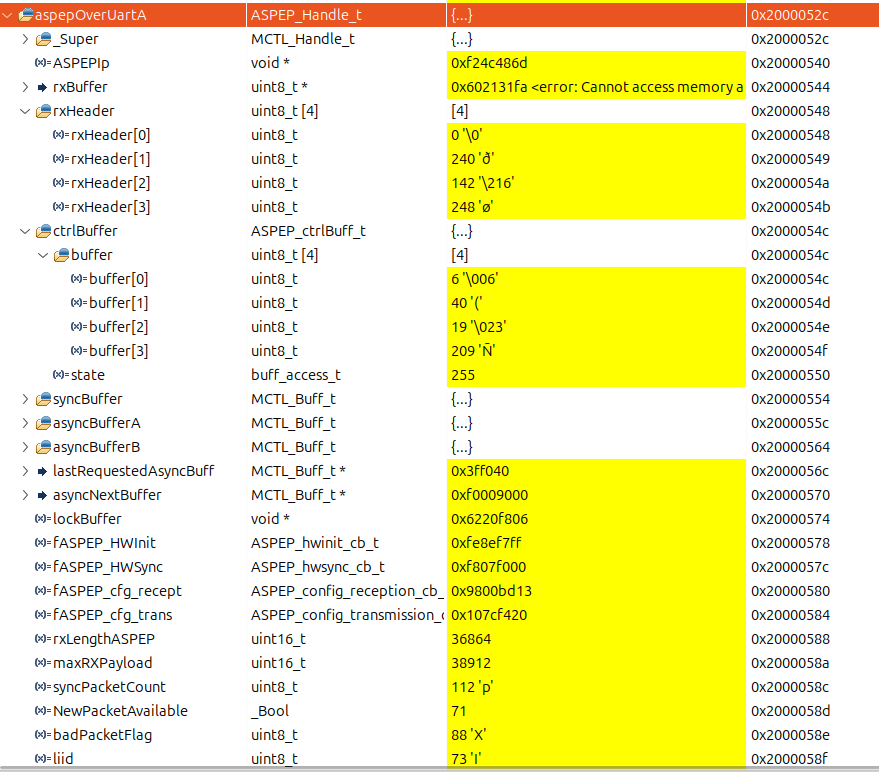Expand the asyncBufferB node
The width and height of the screenshot is (879, 772).
click(25, 447)
